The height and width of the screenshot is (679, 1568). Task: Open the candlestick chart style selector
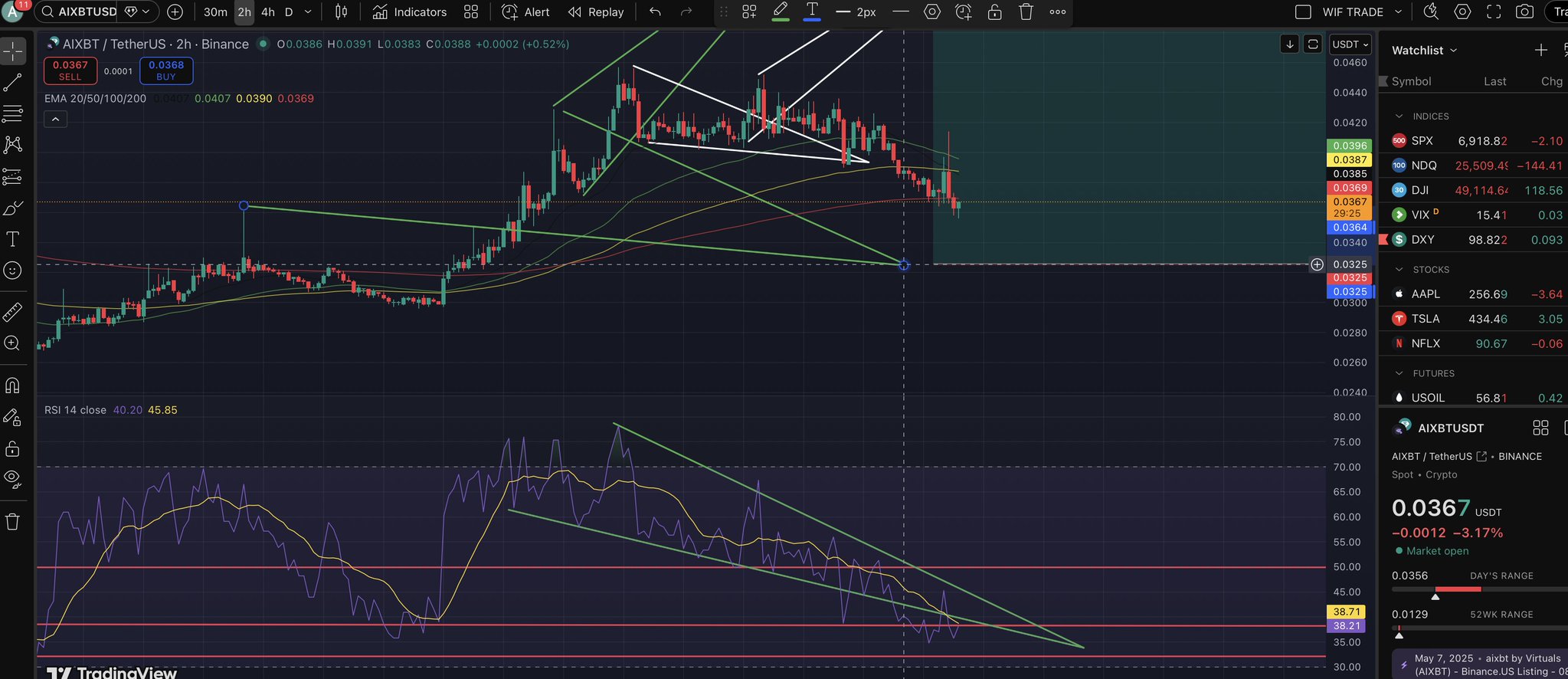pyautogui.click(x=342, y=12)
